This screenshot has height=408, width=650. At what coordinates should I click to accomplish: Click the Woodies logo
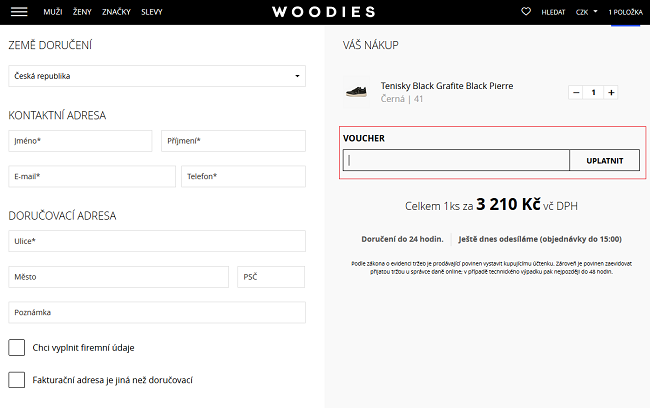(x=324, y=12)
